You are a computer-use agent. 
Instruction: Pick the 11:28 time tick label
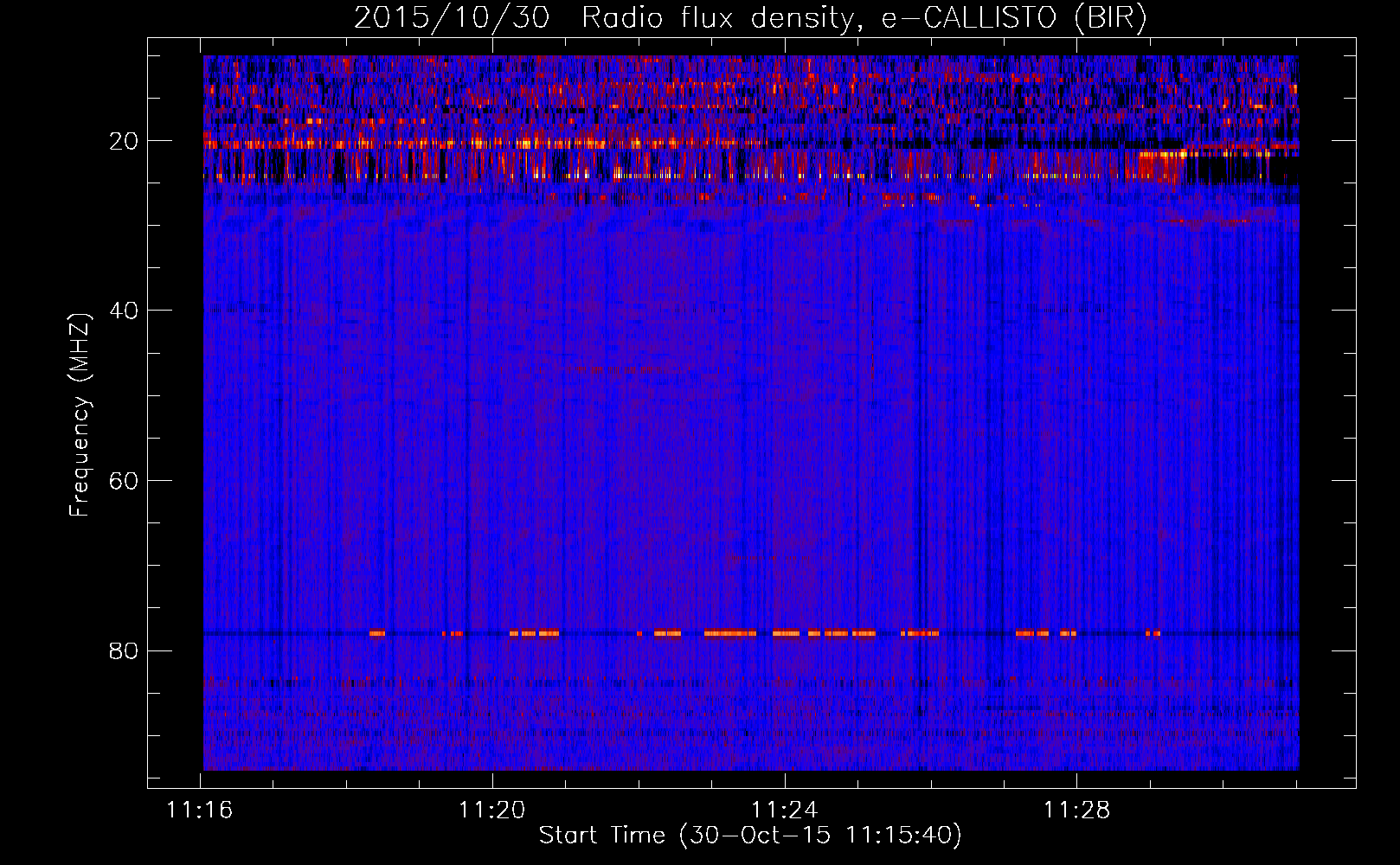(1076, 811)
